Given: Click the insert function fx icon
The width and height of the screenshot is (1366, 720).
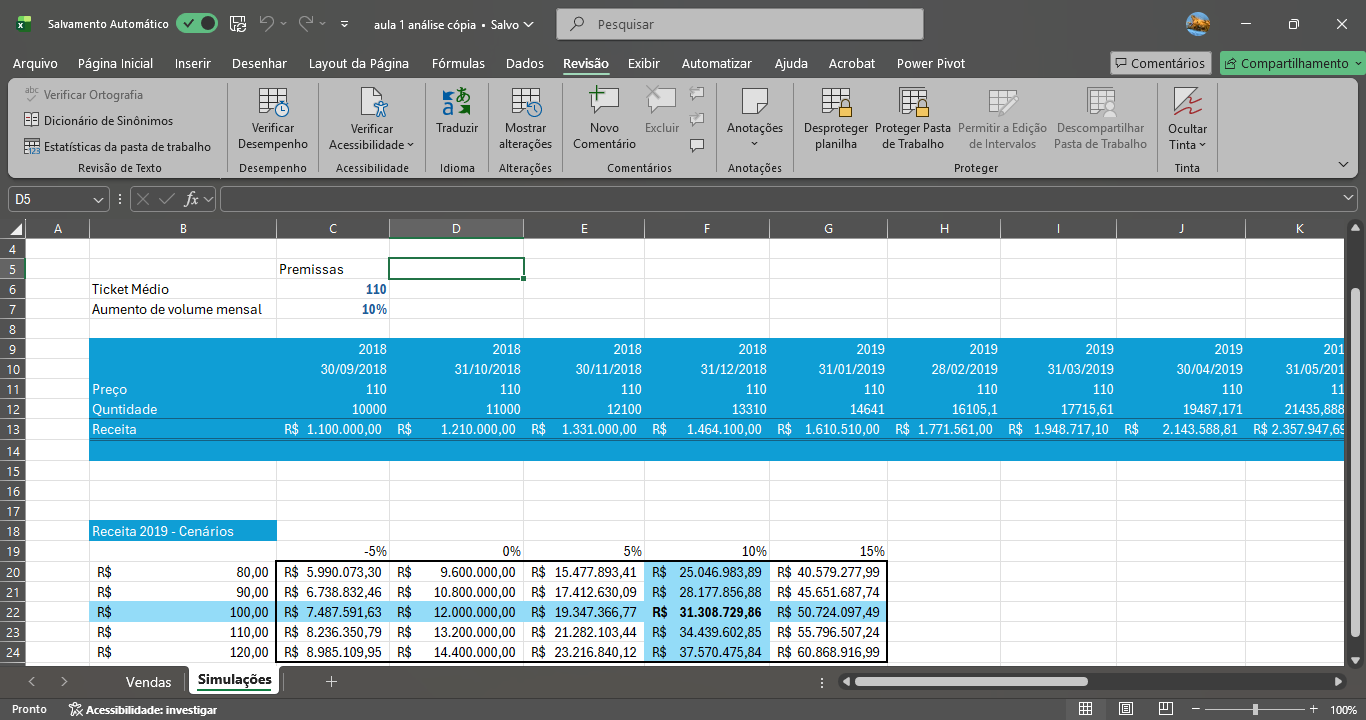Looking at the screenshot, I should coord(192,199).
